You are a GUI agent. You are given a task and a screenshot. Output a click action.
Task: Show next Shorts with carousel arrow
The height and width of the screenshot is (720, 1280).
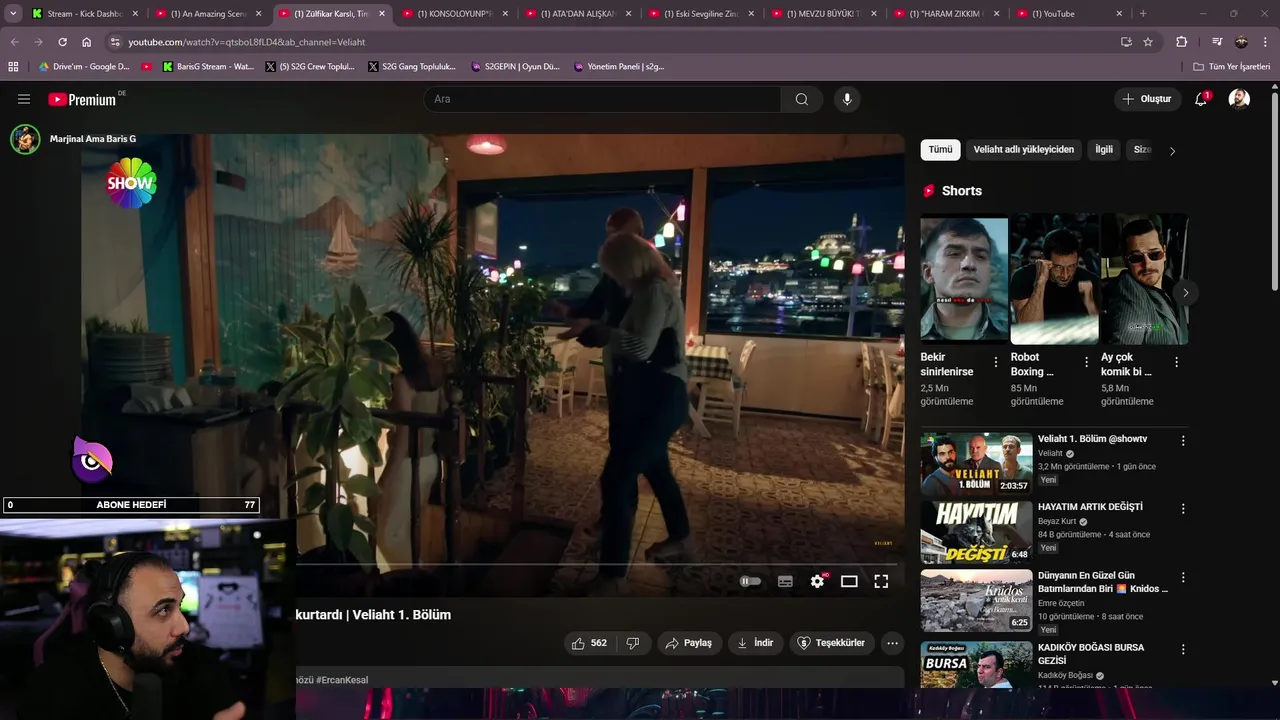coord(1185,293)
